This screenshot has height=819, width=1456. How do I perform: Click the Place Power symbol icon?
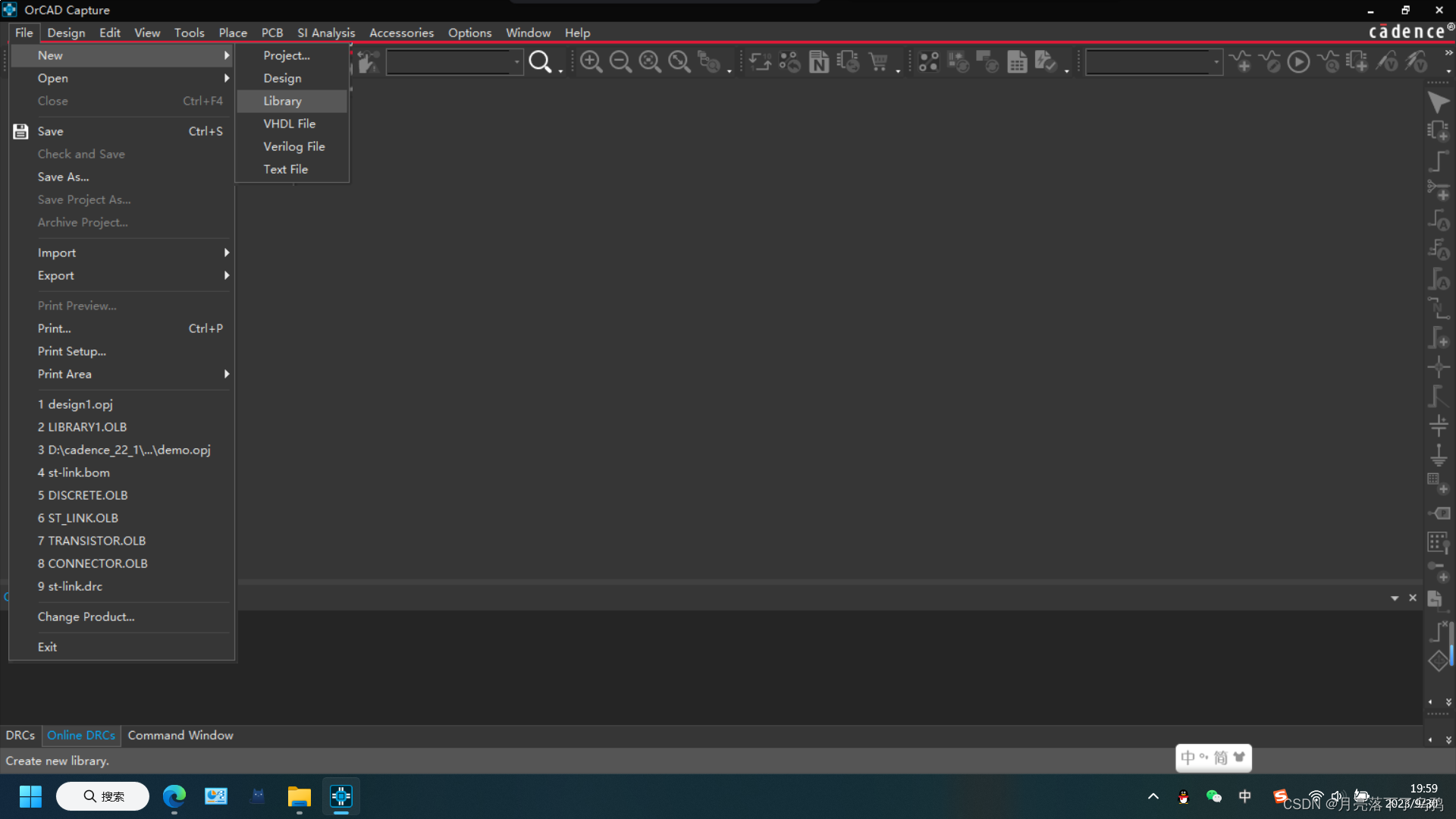1439,425
